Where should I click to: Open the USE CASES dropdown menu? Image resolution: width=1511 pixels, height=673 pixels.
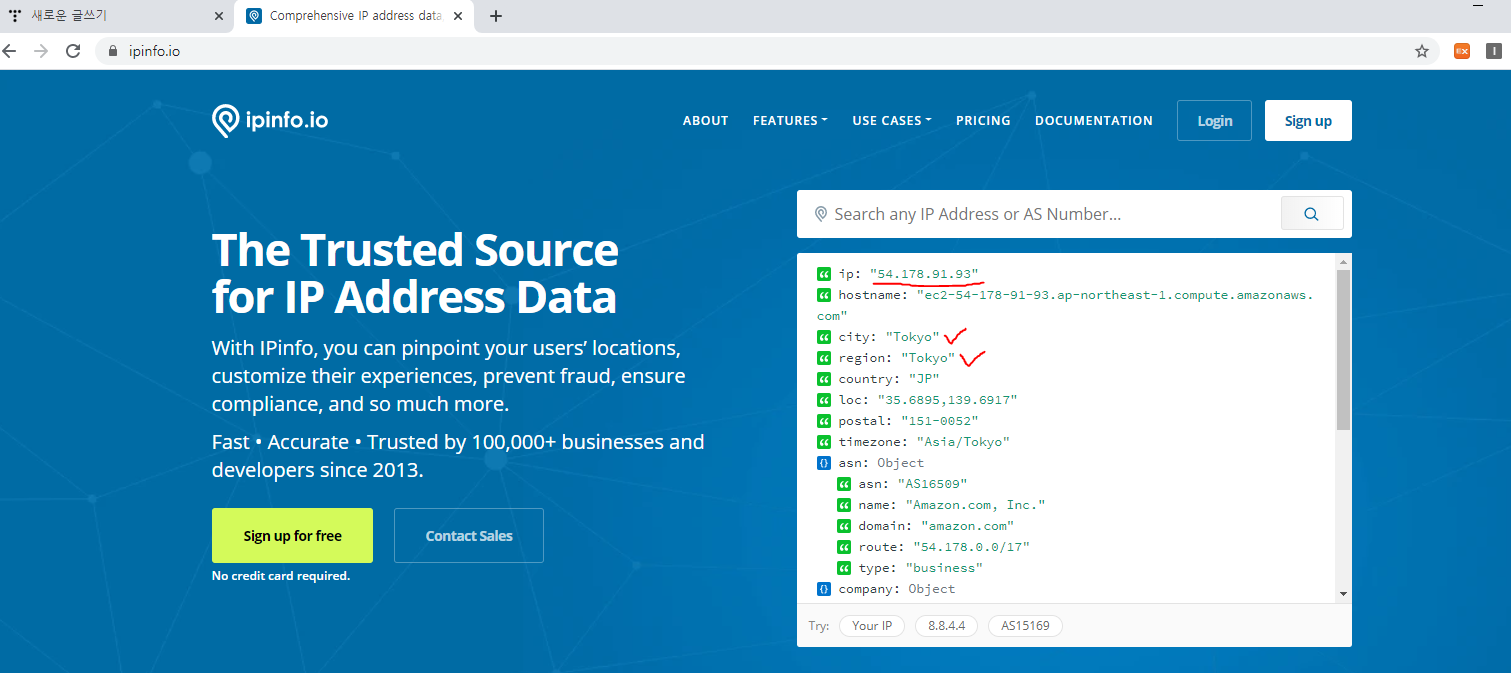[892, 120]
